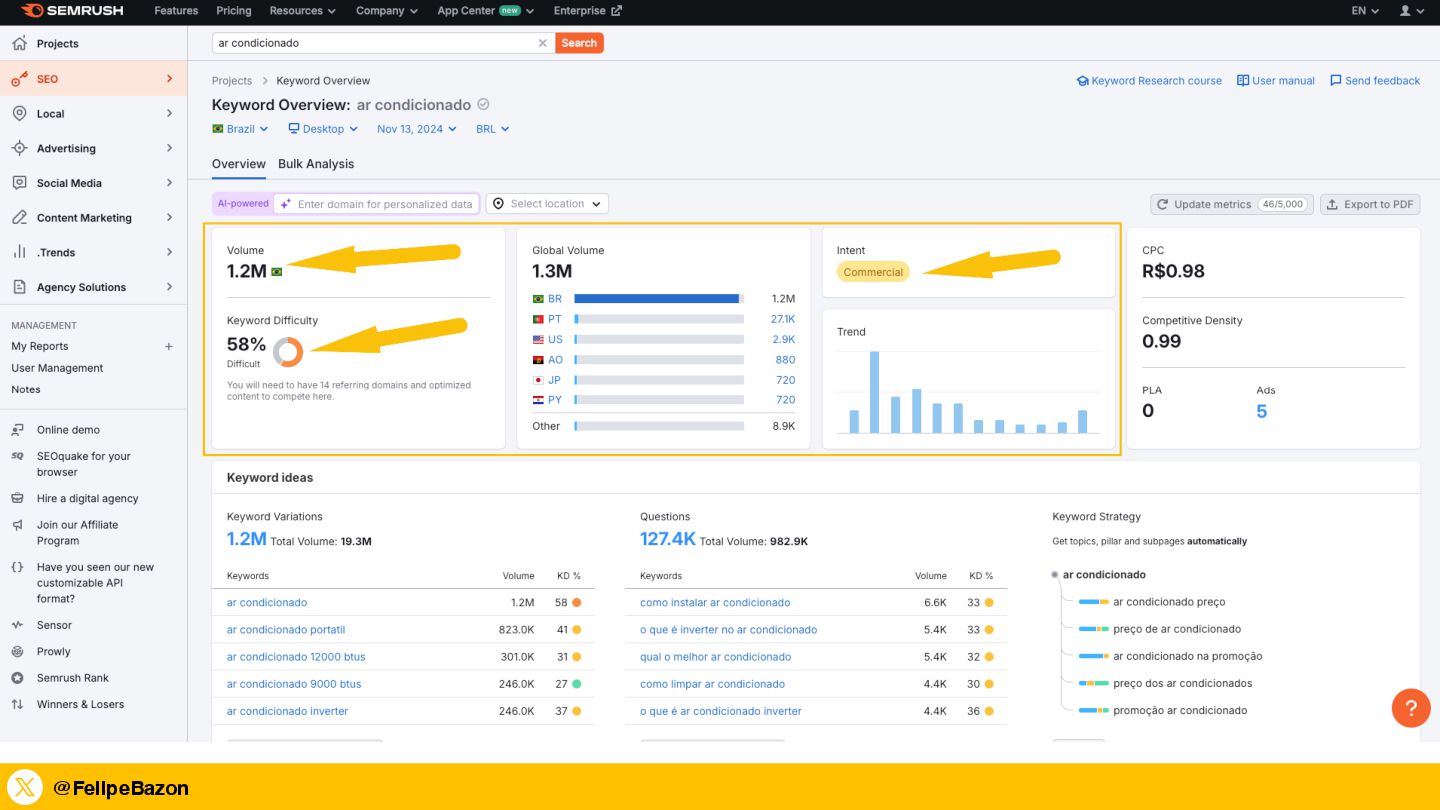Viewport: 1440px width, 810px height.
Task: Open the Select location dropdown
Action: click(547, 204)
